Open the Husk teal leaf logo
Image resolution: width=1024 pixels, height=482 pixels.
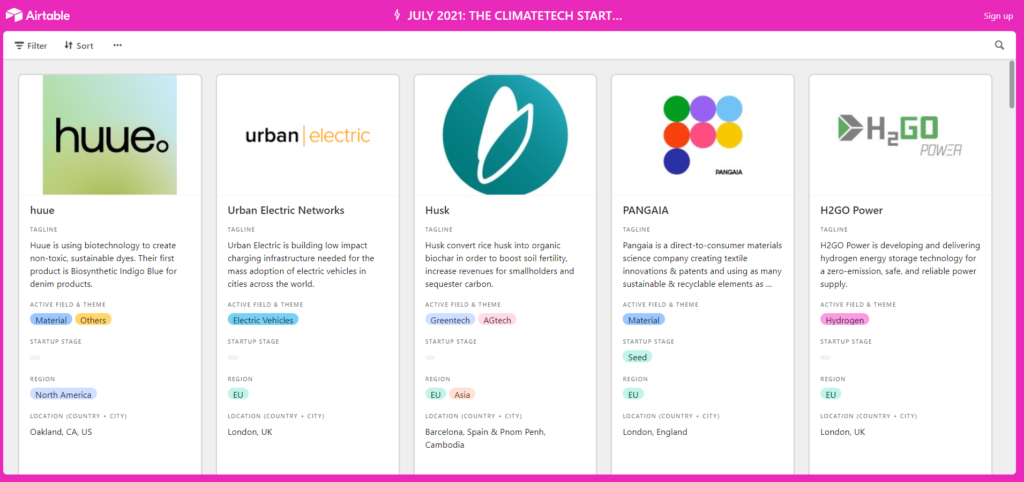505,135
